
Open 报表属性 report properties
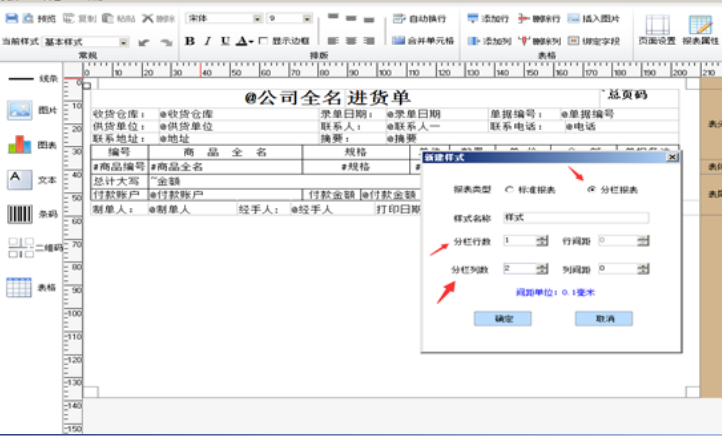(x=698, y=30)
